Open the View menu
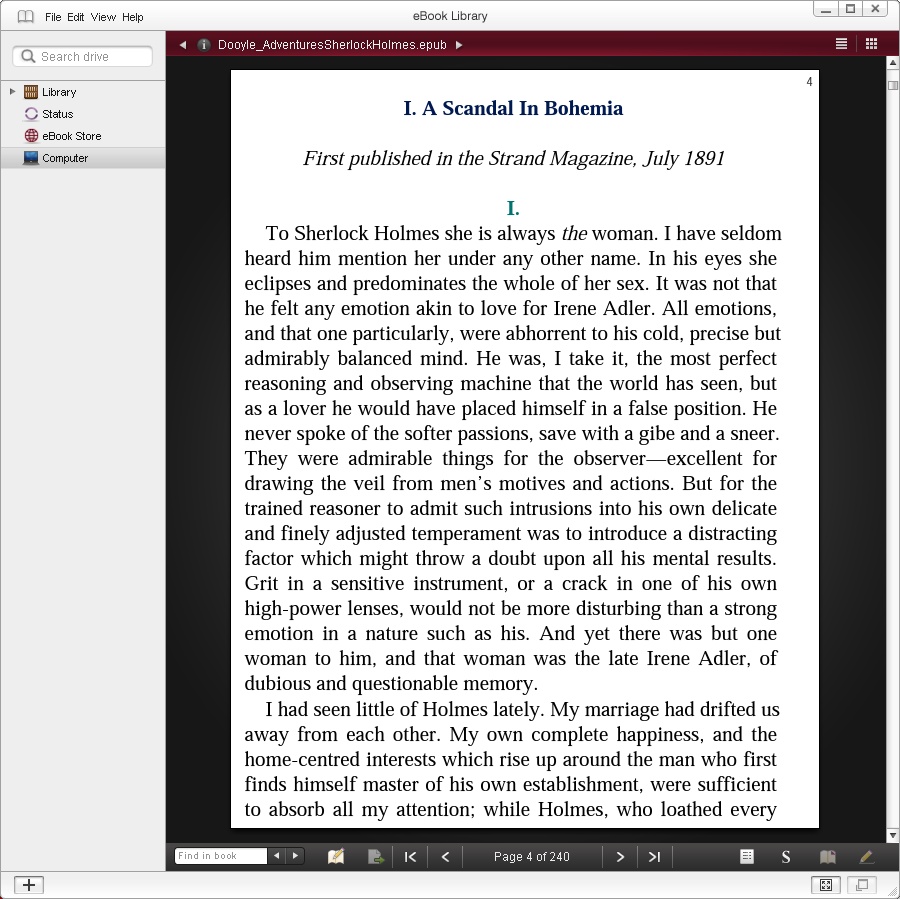 click(103, 17)
